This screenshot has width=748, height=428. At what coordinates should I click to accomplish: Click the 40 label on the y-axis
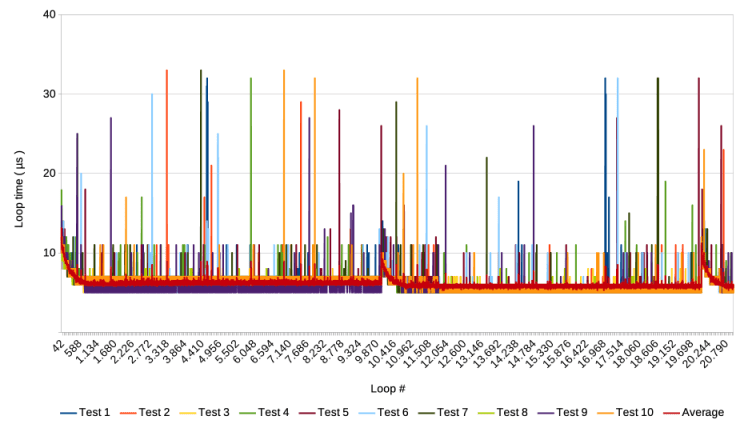(x=49, y=15)
